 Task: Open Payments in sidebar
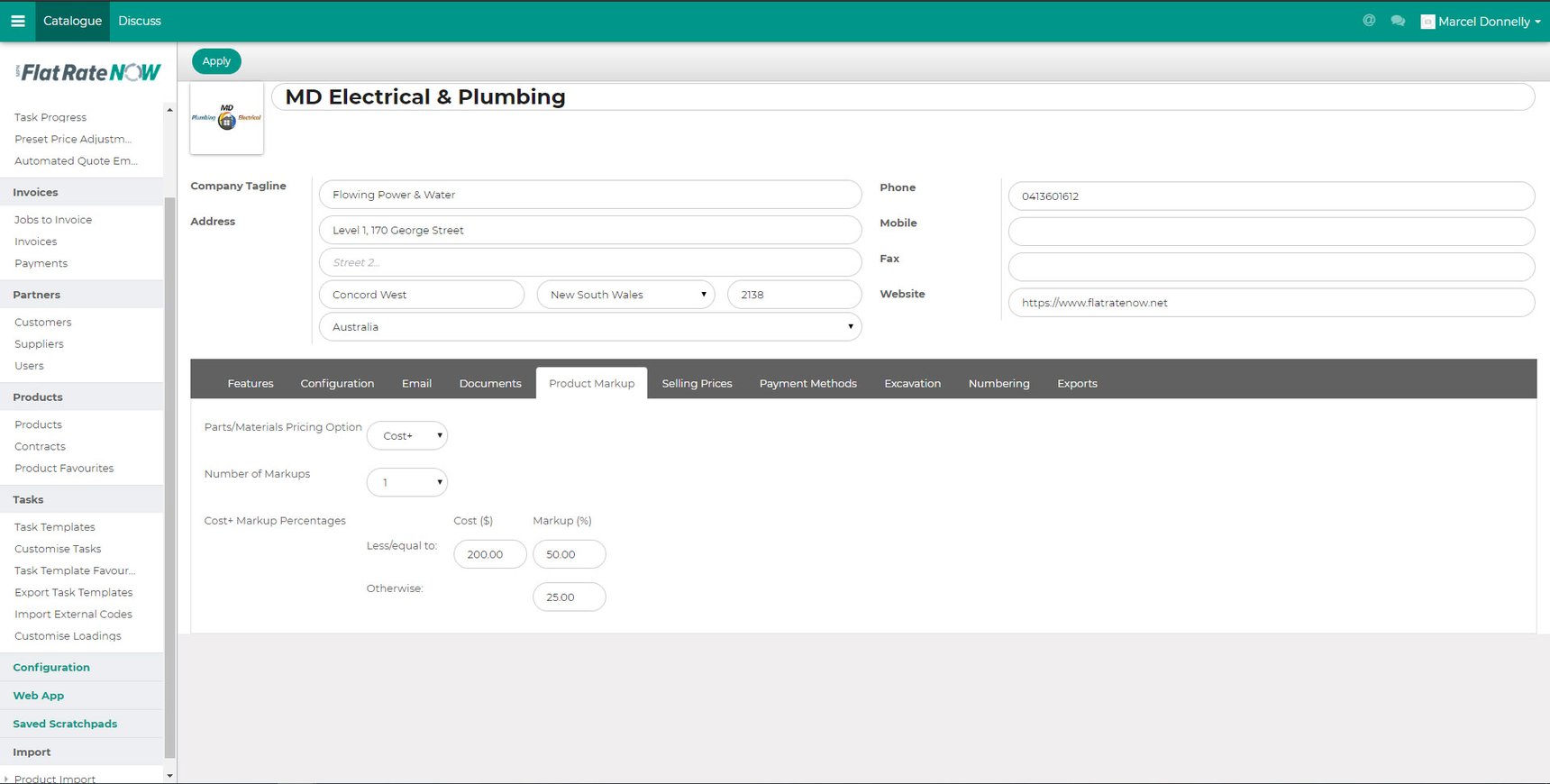coord(41,263)
